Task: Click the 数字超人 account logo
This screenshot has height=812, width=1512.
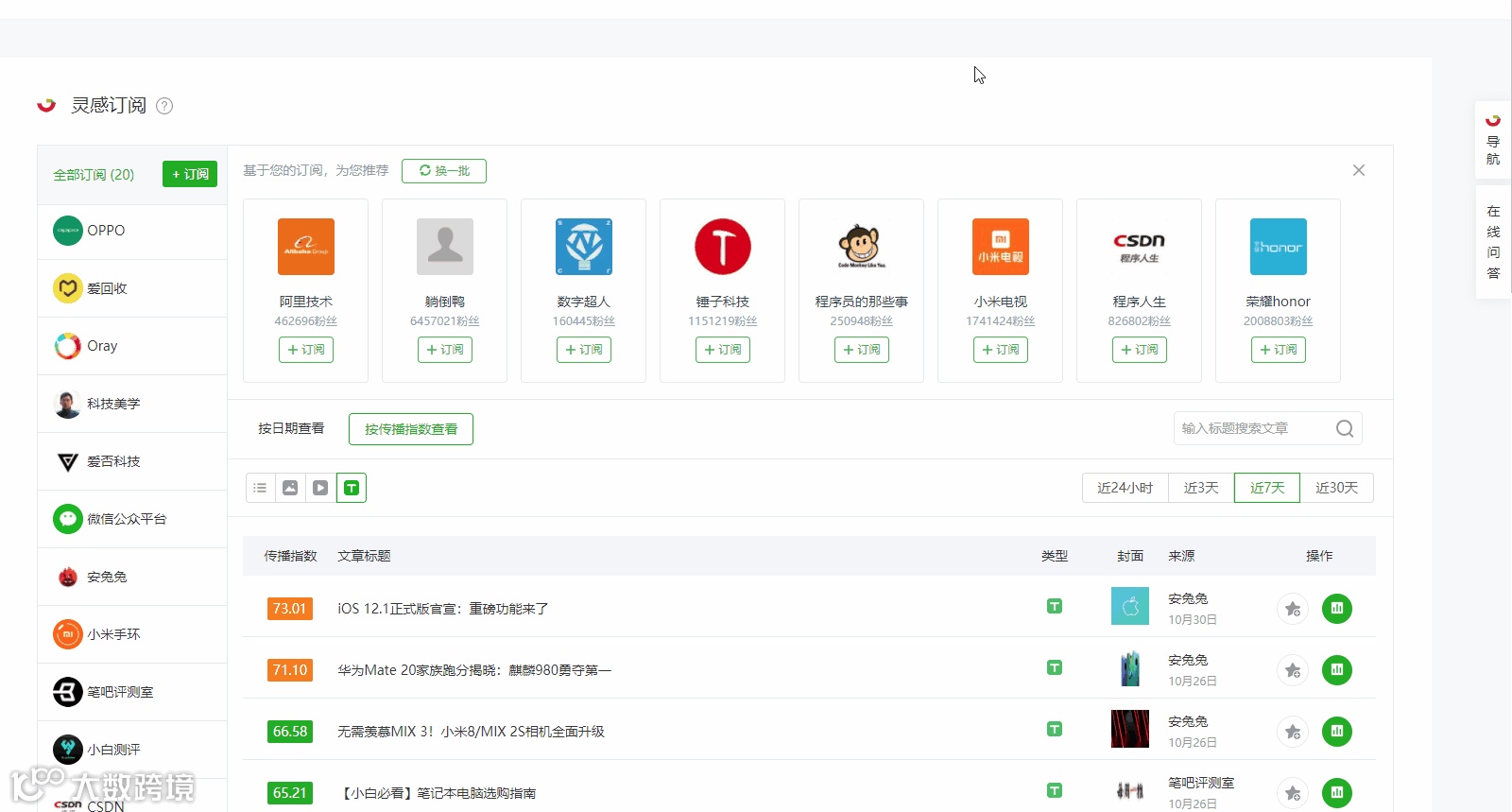Action: pos(584,247)
